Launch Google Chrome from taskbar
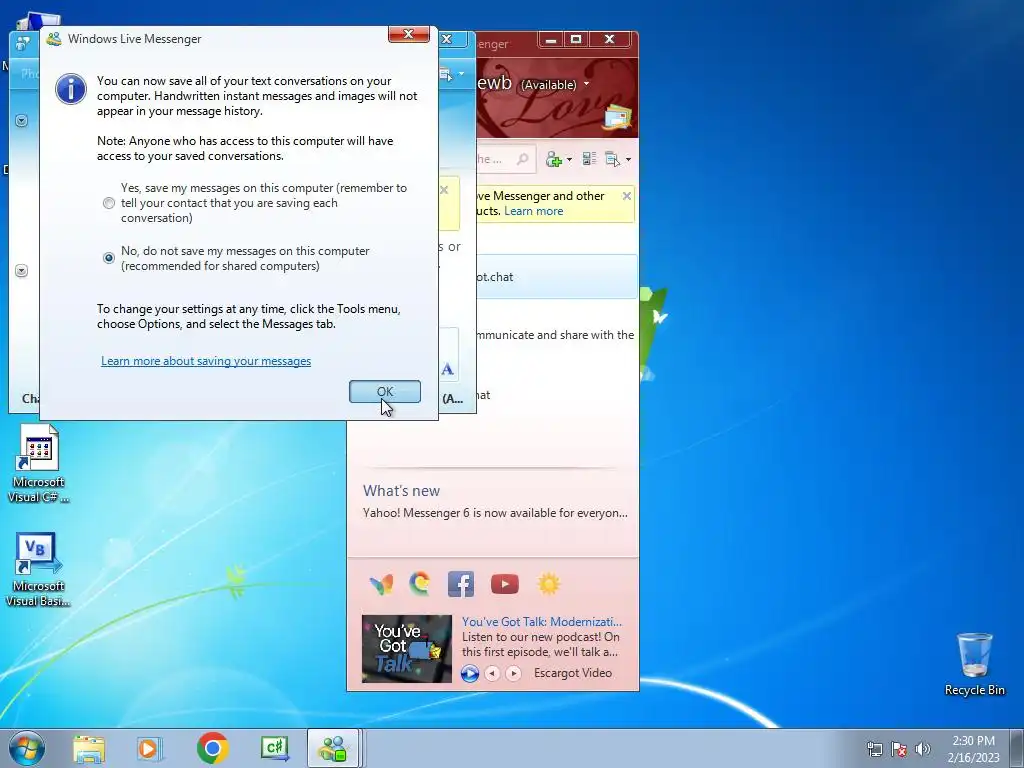 (212, 748)
